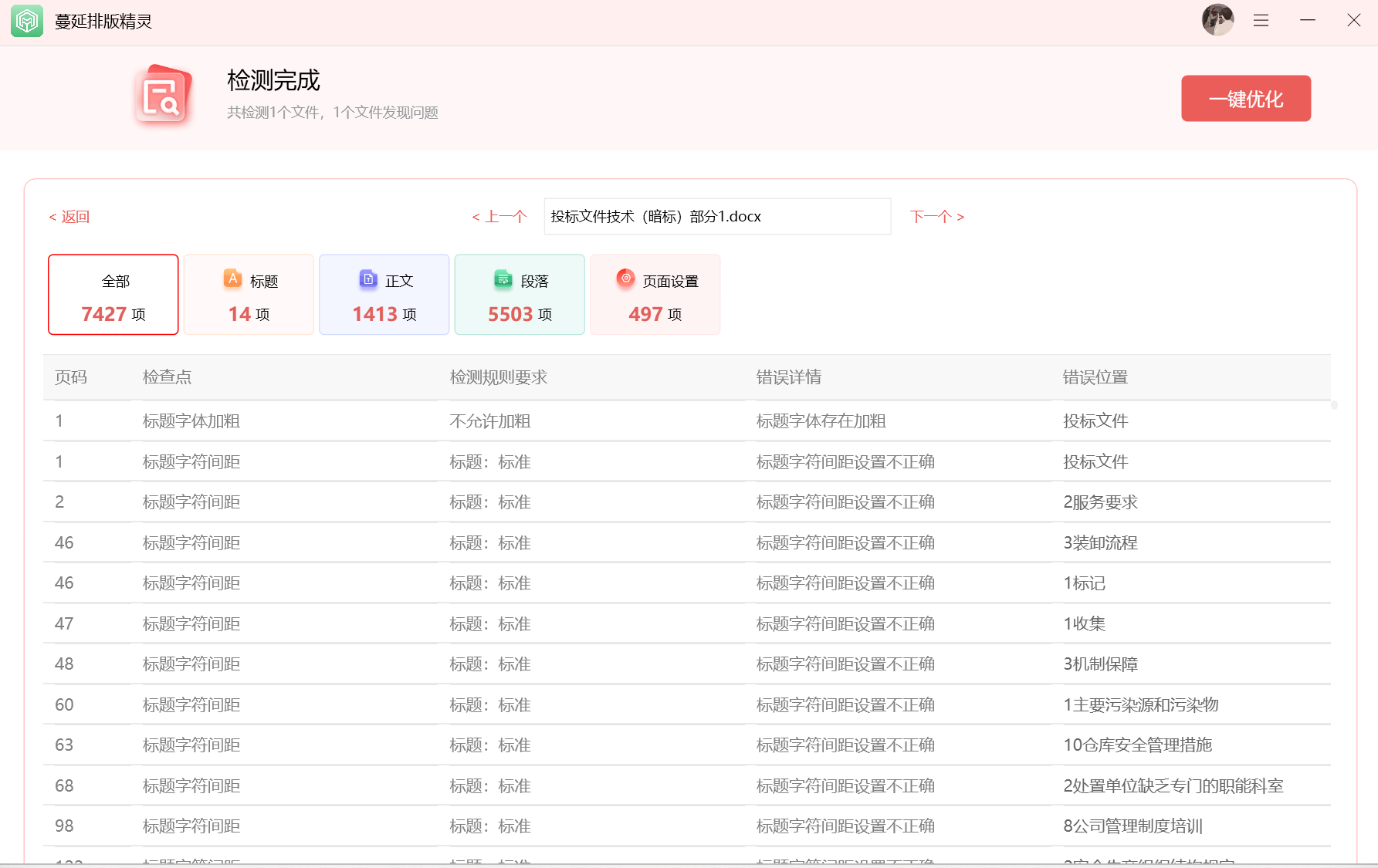Expand the 标题 14 项 category card

[x=249, y=294]
